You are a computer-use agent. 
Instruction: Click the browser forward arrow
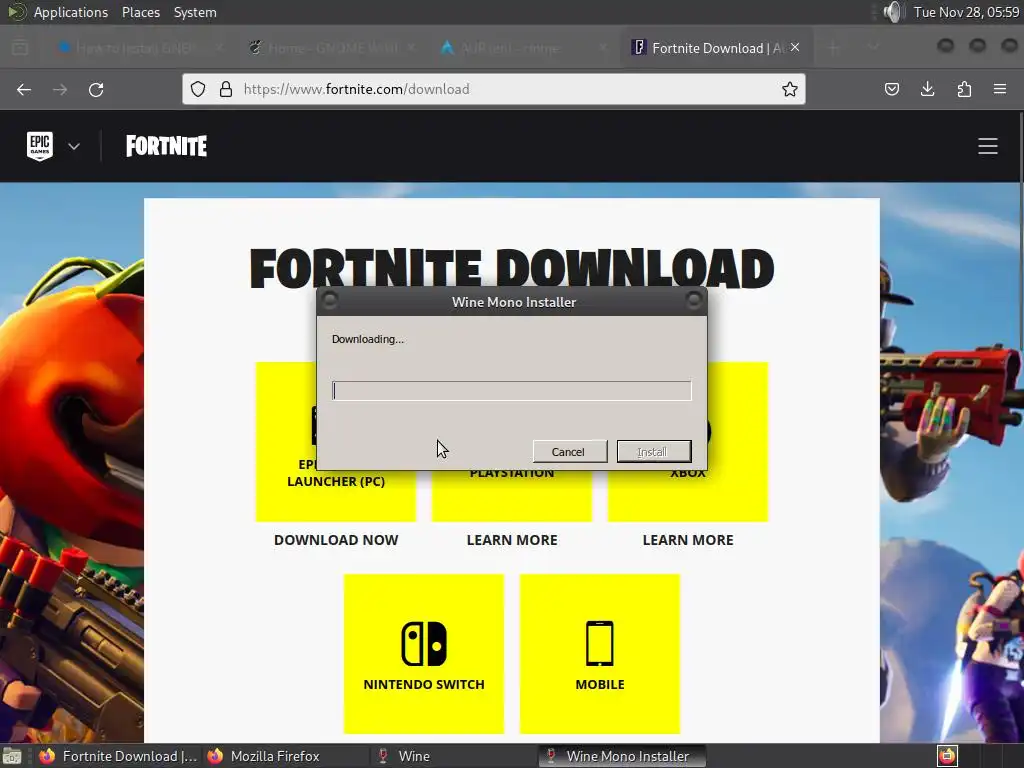[x=60, y=89]
